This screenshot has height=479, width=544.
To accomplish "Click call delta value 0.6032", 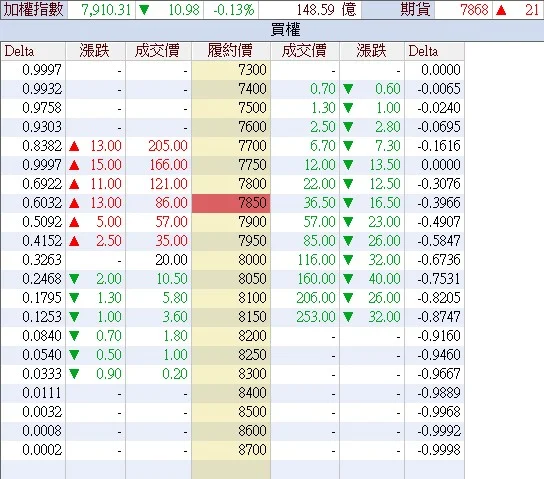I will tap(42, 203).
